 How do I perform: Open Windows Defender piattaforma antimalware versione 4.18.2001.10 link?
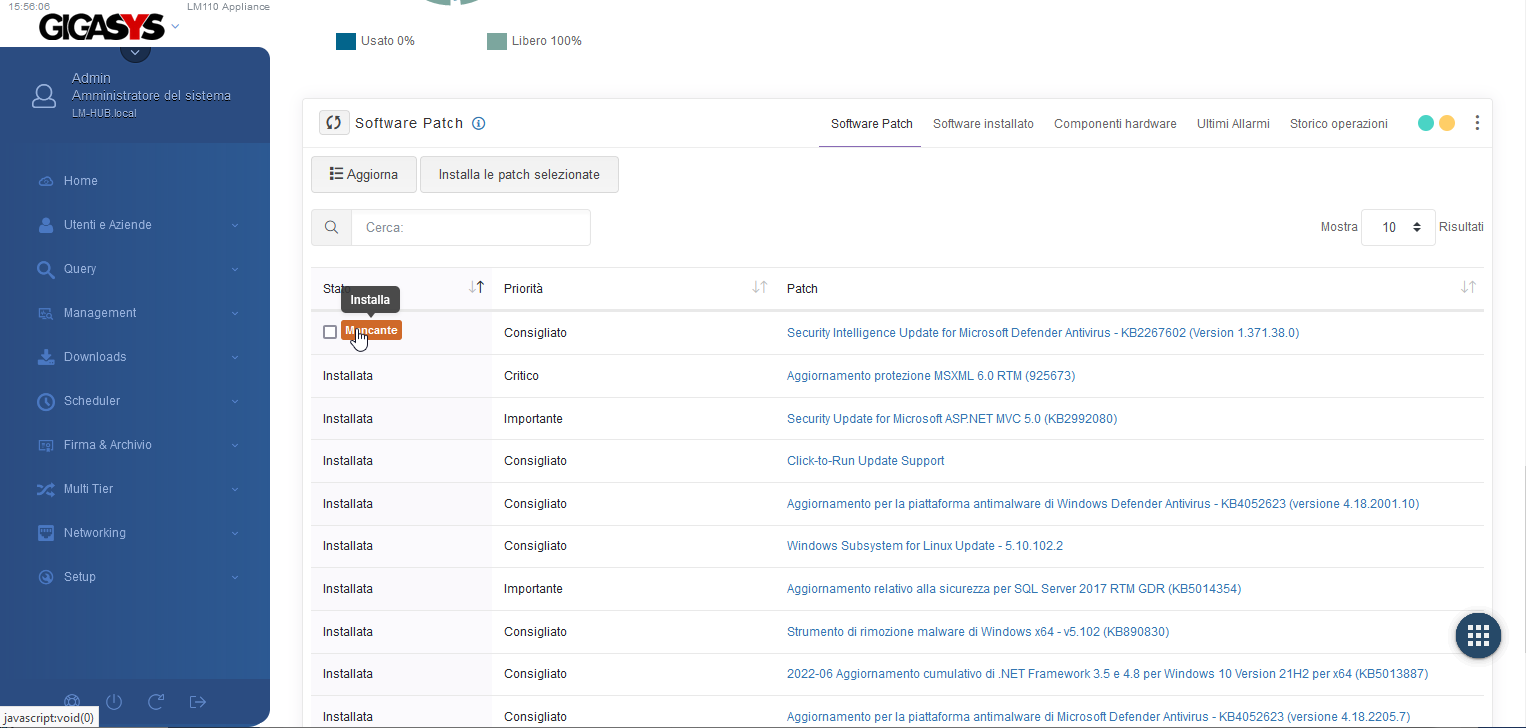1103,504
